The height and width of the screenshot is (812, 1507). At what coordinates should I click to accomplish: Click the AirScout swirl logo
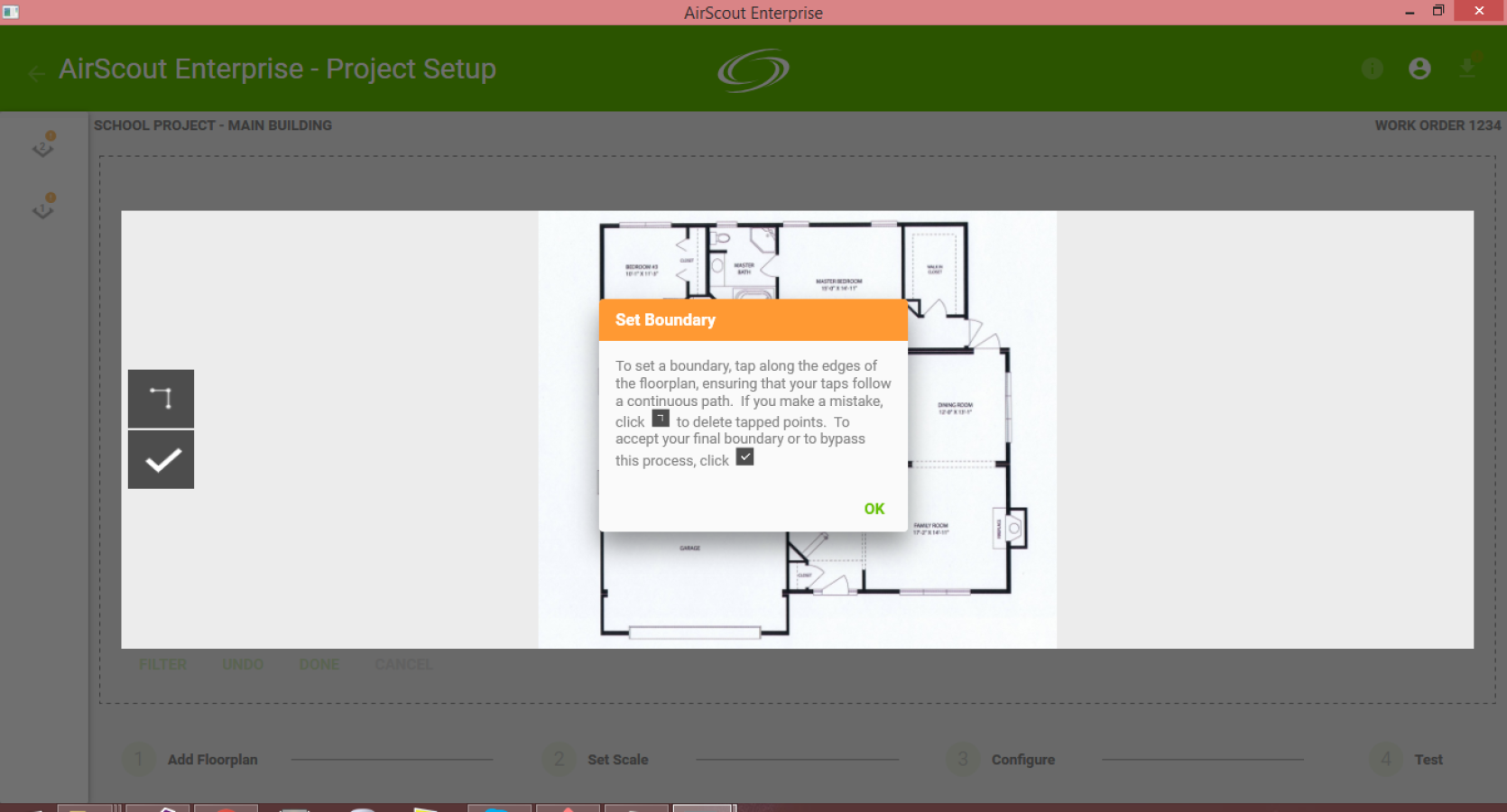(x=753, y=69)
